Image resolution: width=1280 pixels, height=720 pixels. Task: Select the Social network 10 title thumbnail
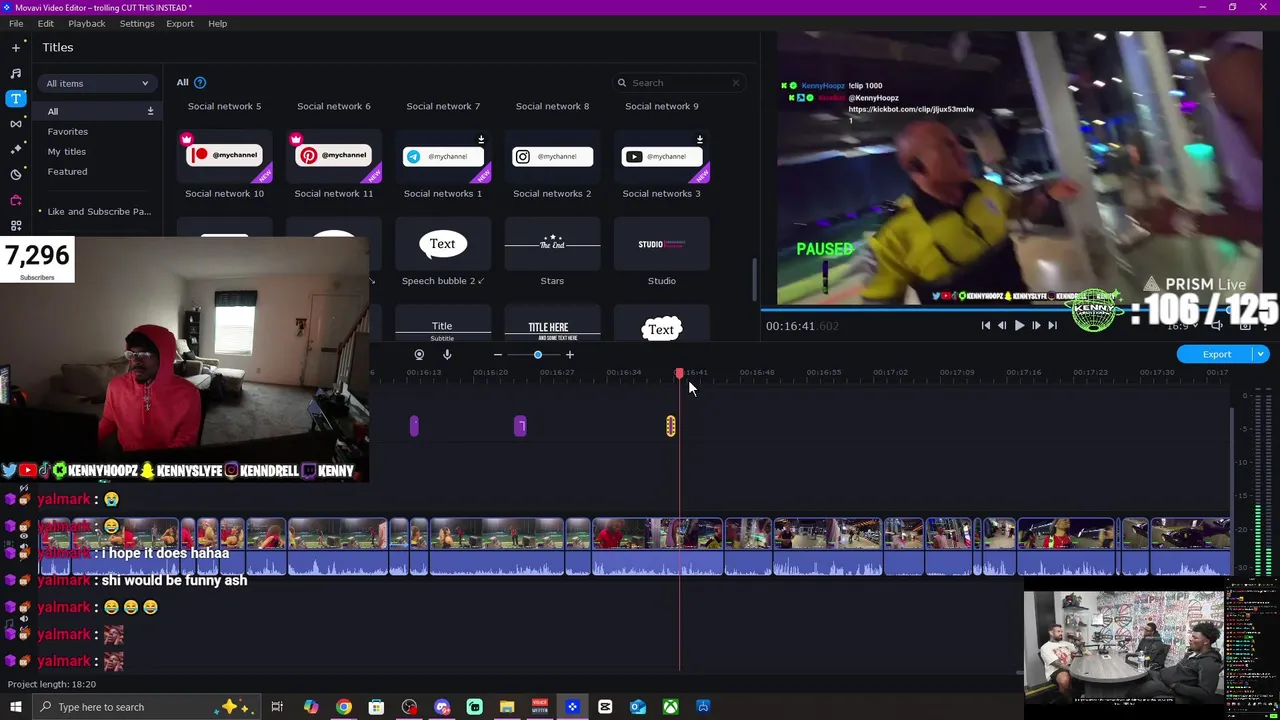(224, 156)
